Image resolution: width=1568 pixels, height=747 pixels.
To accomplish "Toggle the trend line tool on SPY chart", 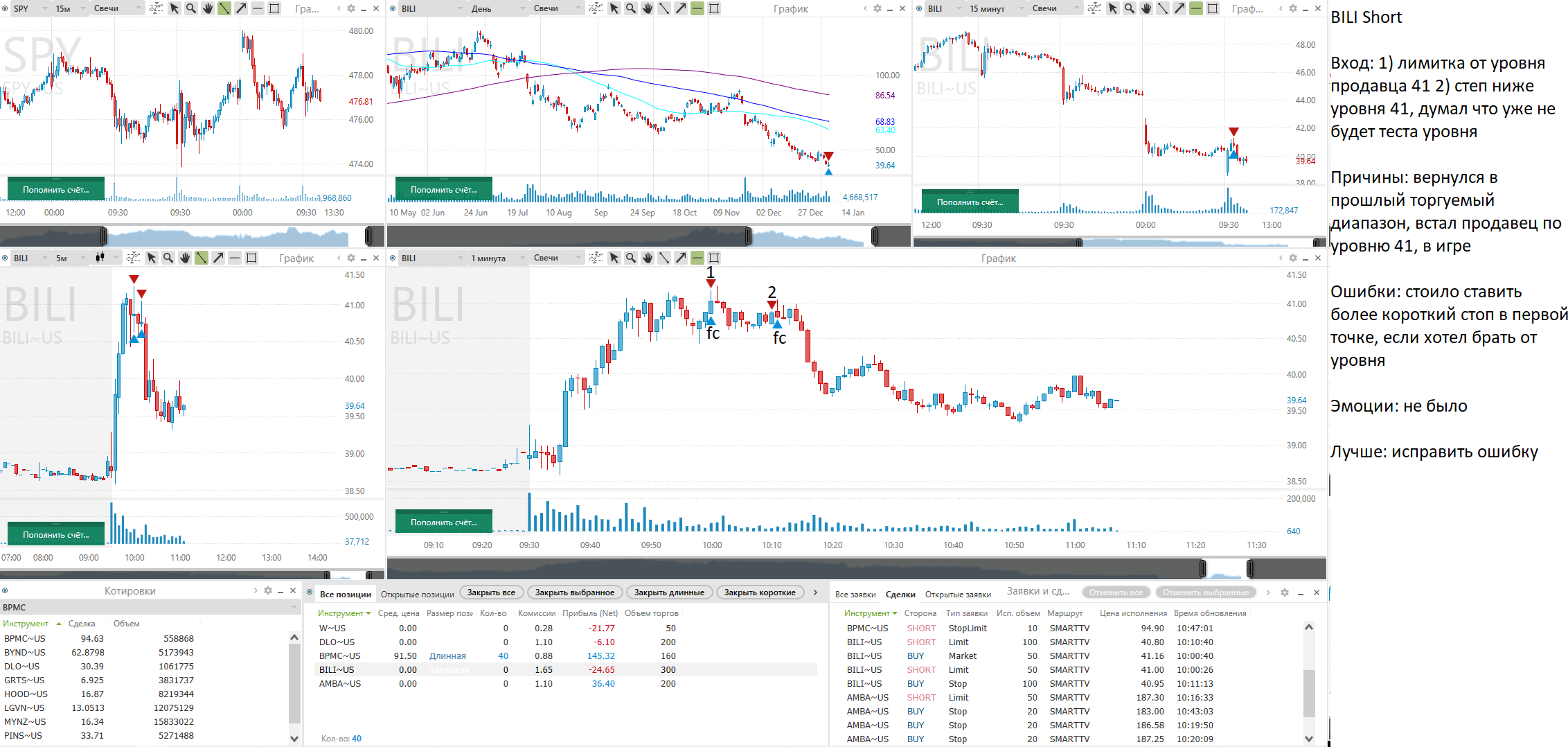I will (224, 8).
